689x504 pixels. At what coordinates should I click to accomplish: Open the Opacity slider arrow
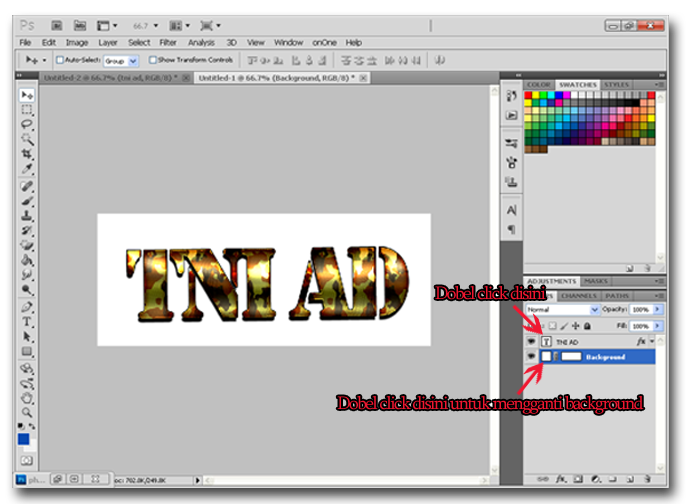click(657, 310)
